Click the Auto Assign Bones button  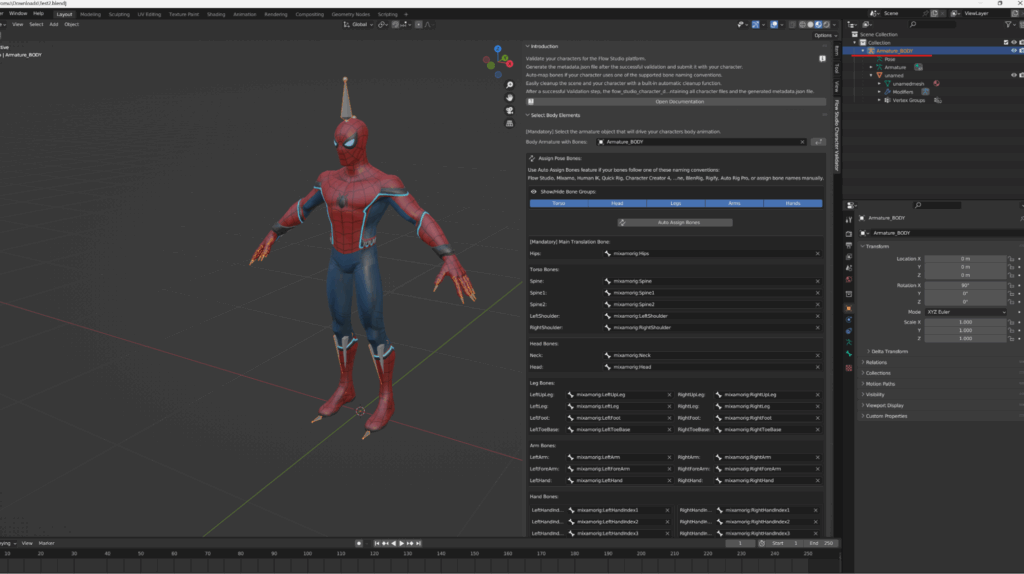(675, 223)
